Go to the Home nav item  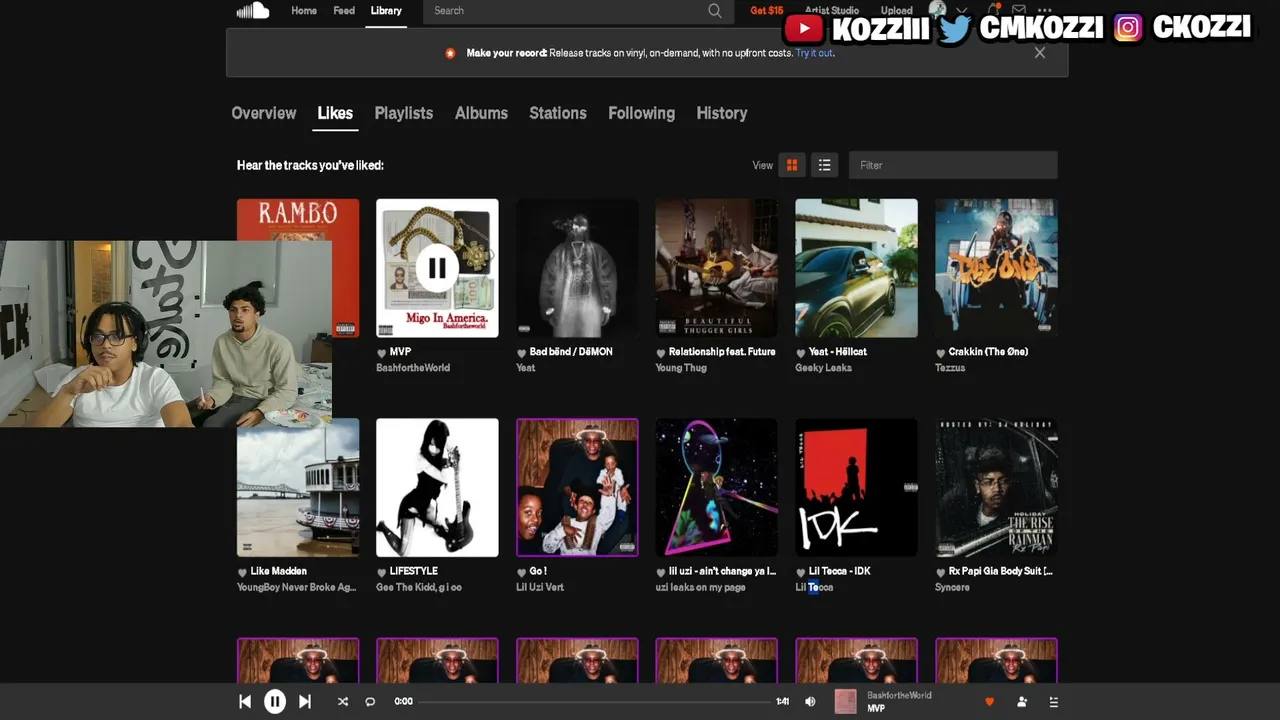point(304,11)
